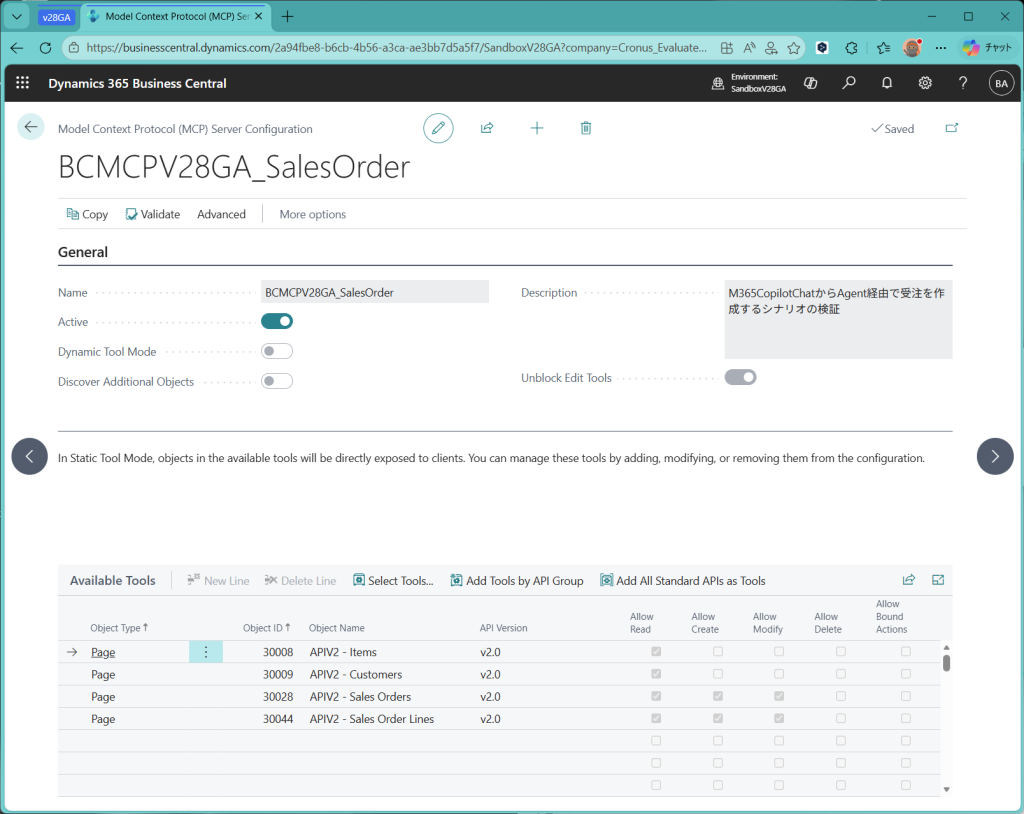This screenshot has width=1024, height=814.
Task: Enable Discover Additional Objects toggle
Action: tap(277, 381)
